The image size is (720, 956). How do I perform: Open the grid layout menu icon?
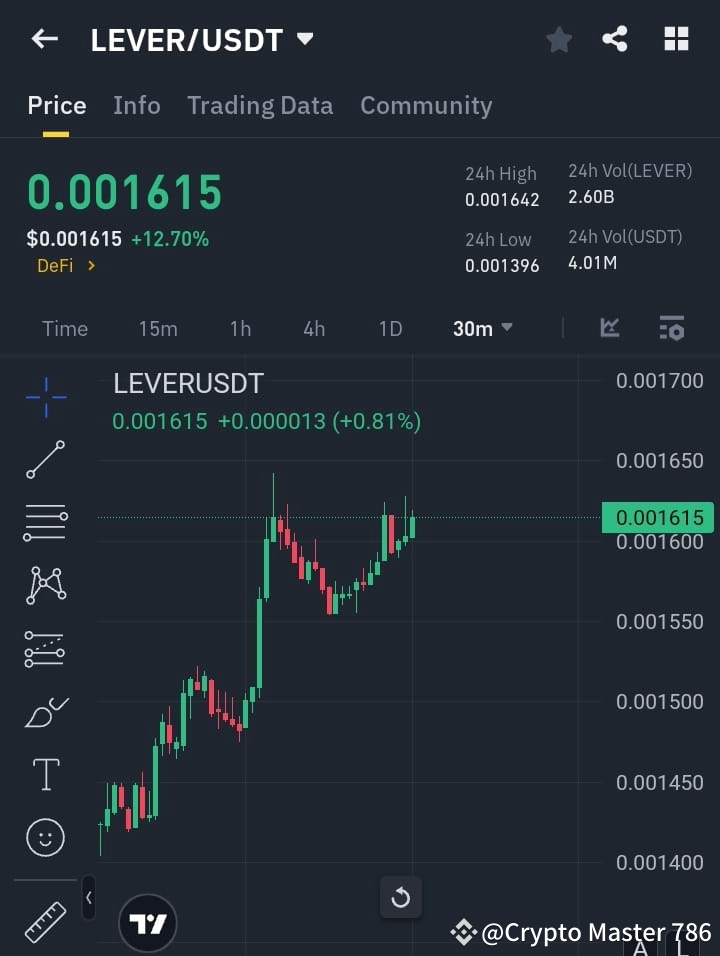tap(676, 39)
